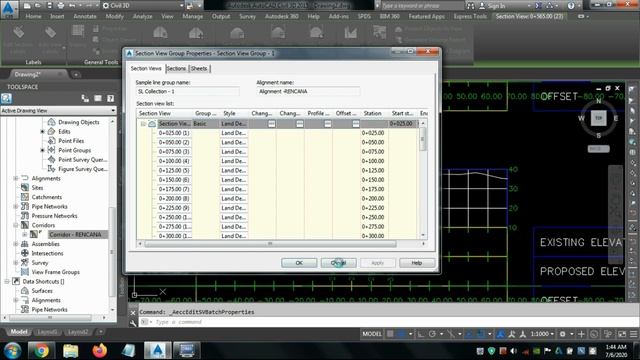Expand the Assemblies node

(x=16, y=244)
